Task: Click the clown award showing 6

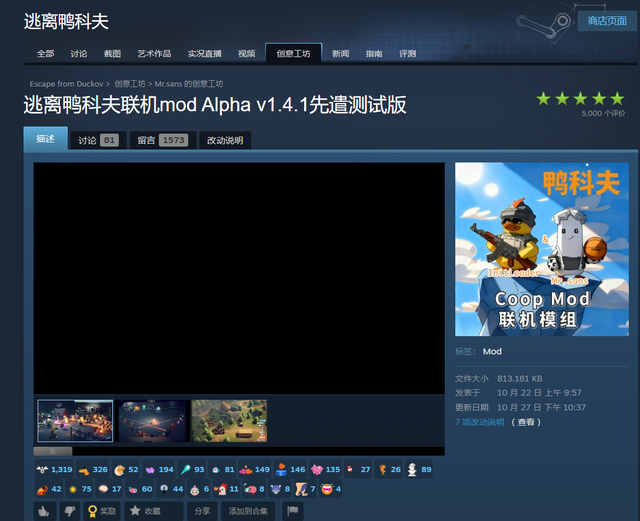Action: pyautogui.click(x=199, y=489)
